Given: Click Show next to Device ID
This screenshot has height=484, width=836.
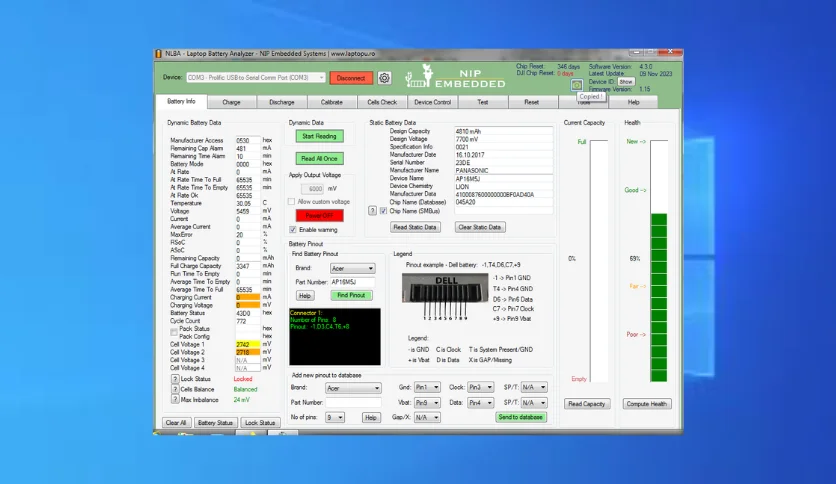Looking at the screenshot, I should (626, 82).
